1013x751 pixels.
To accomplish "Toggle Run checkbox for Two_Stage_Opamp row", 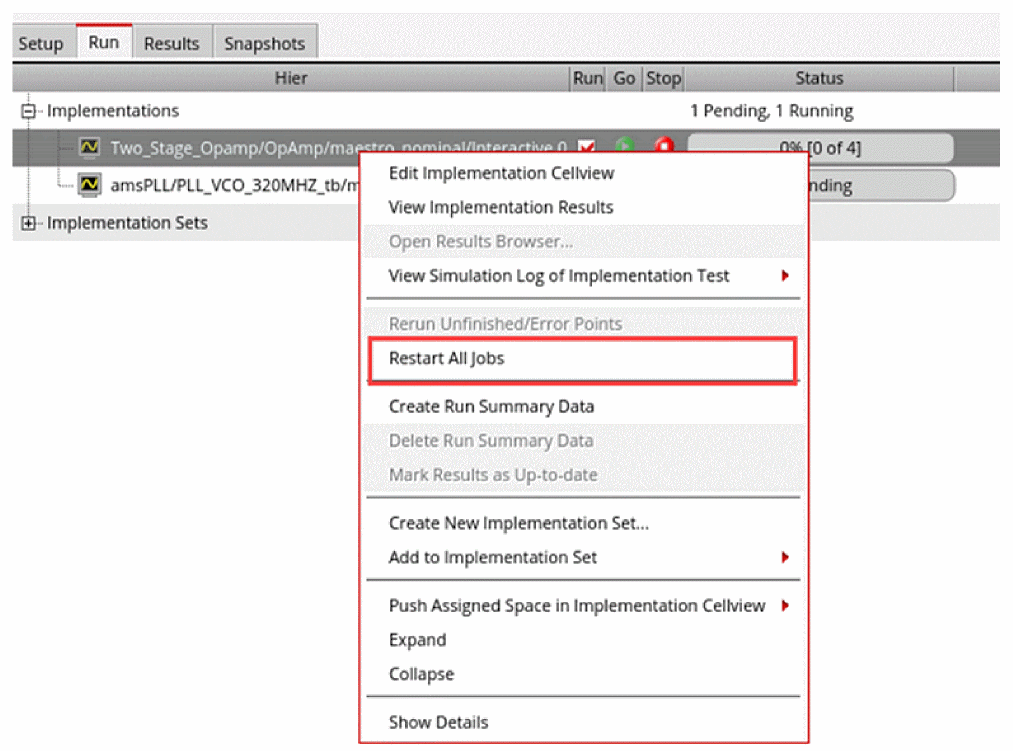I will click(x=587, y=147).
